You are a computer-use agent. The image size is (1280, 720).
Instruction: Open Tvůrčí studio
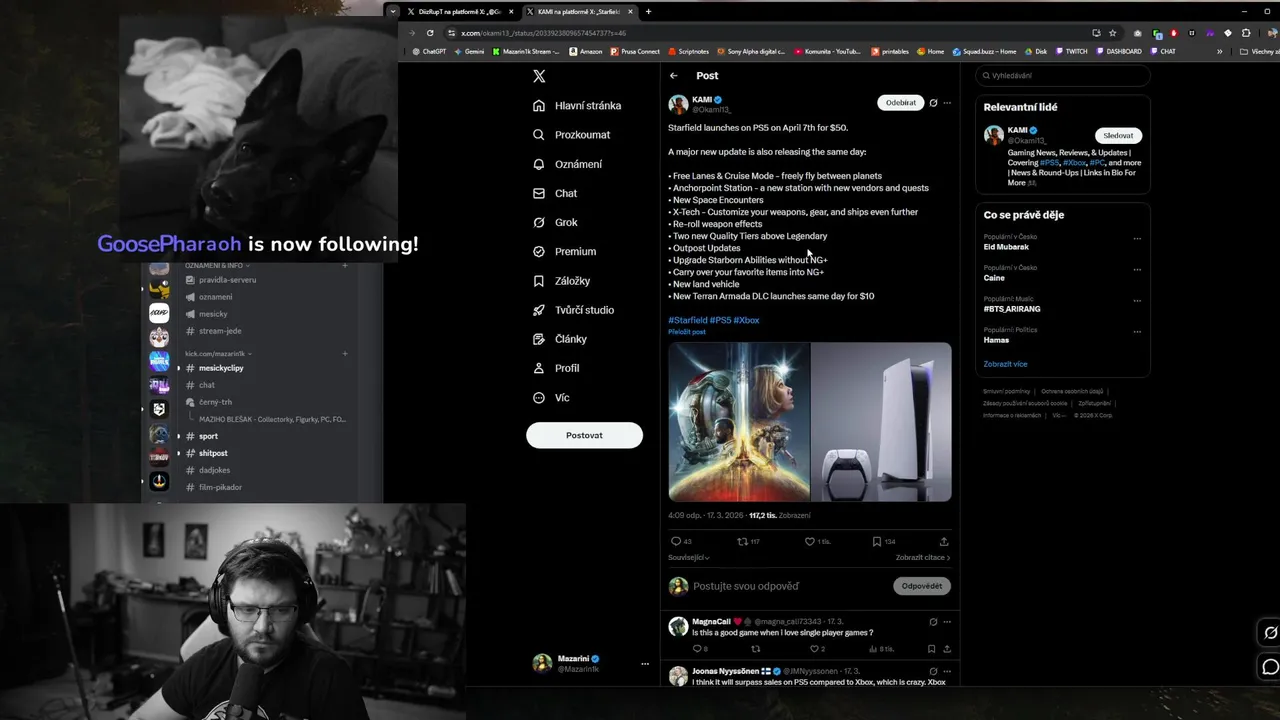click(x=573, y=310)
